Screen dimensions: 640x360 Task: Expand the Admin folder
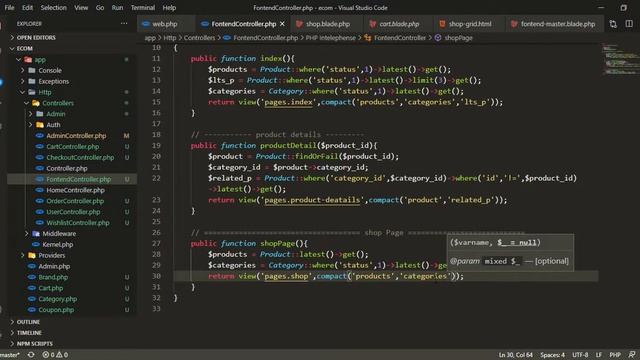click(56, 114)
